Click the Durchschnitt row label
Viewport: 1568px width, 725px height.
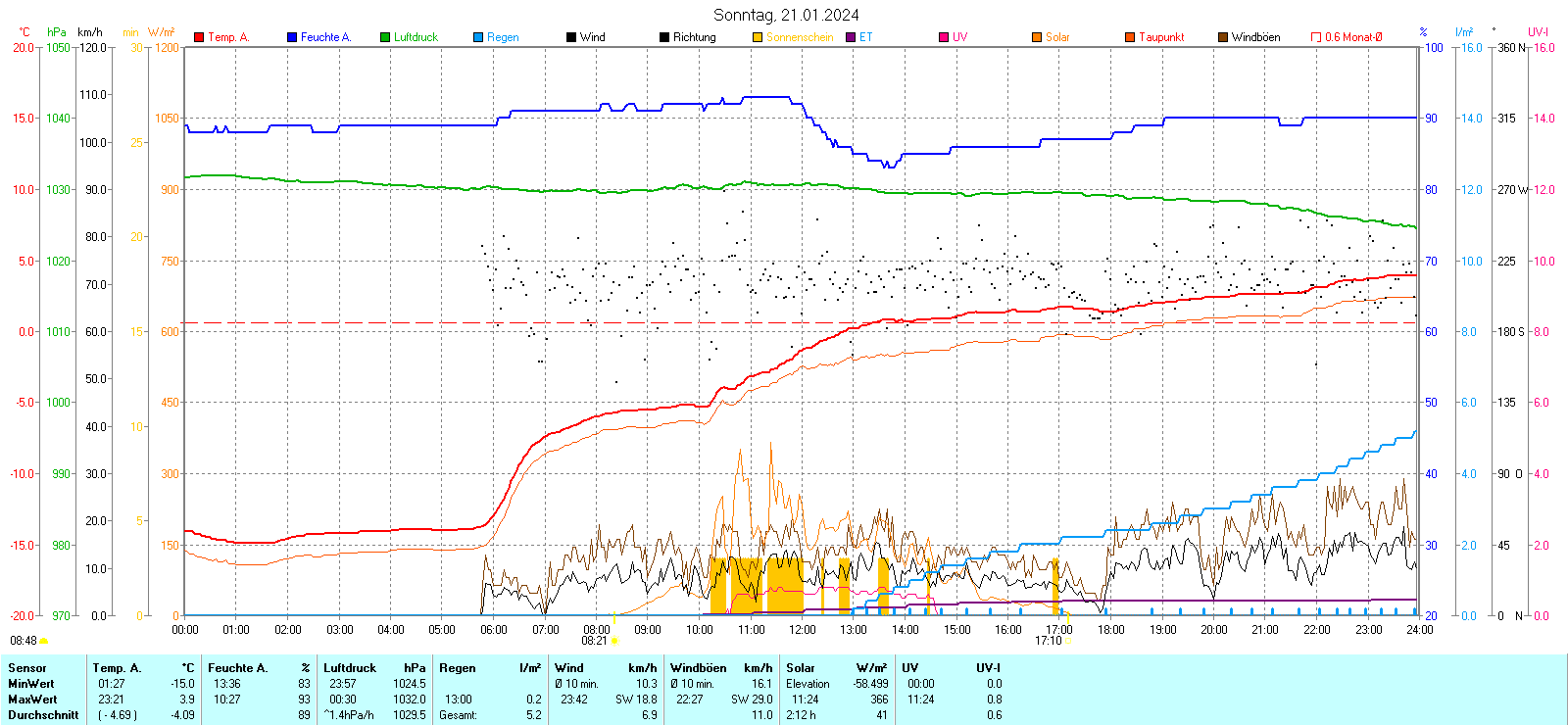43,715
